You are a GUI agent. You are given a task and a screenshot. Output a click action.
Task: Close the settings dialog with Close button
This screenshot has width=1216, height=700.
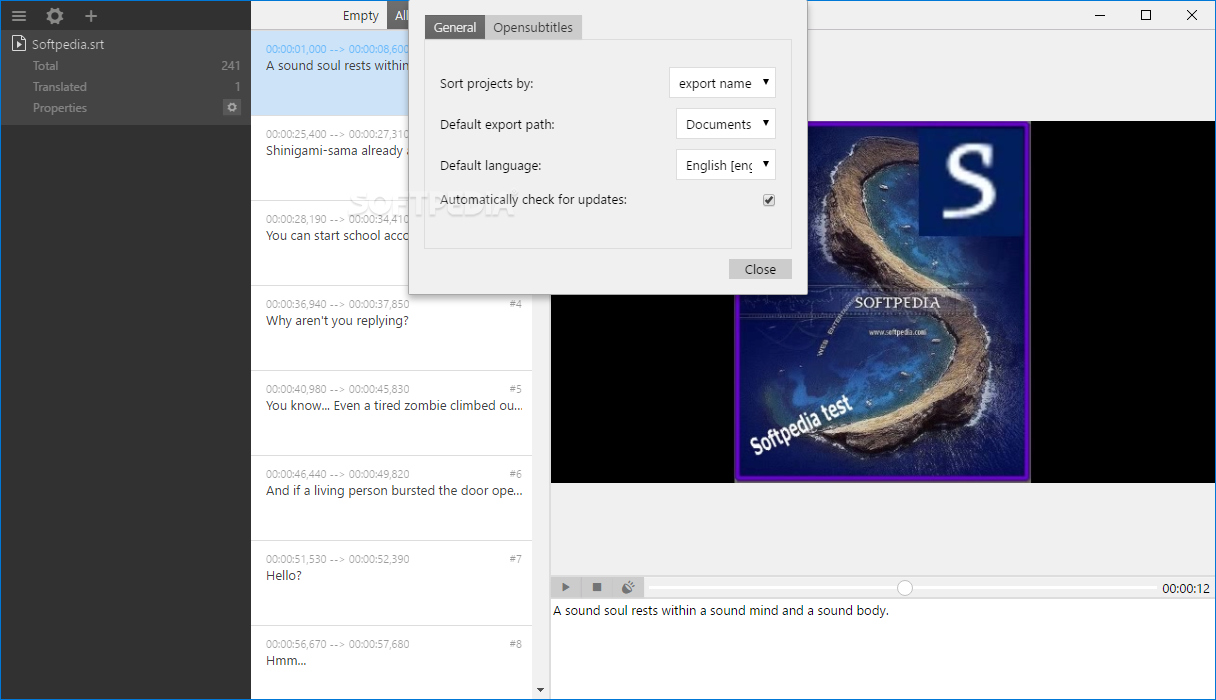tap(760, 269)
